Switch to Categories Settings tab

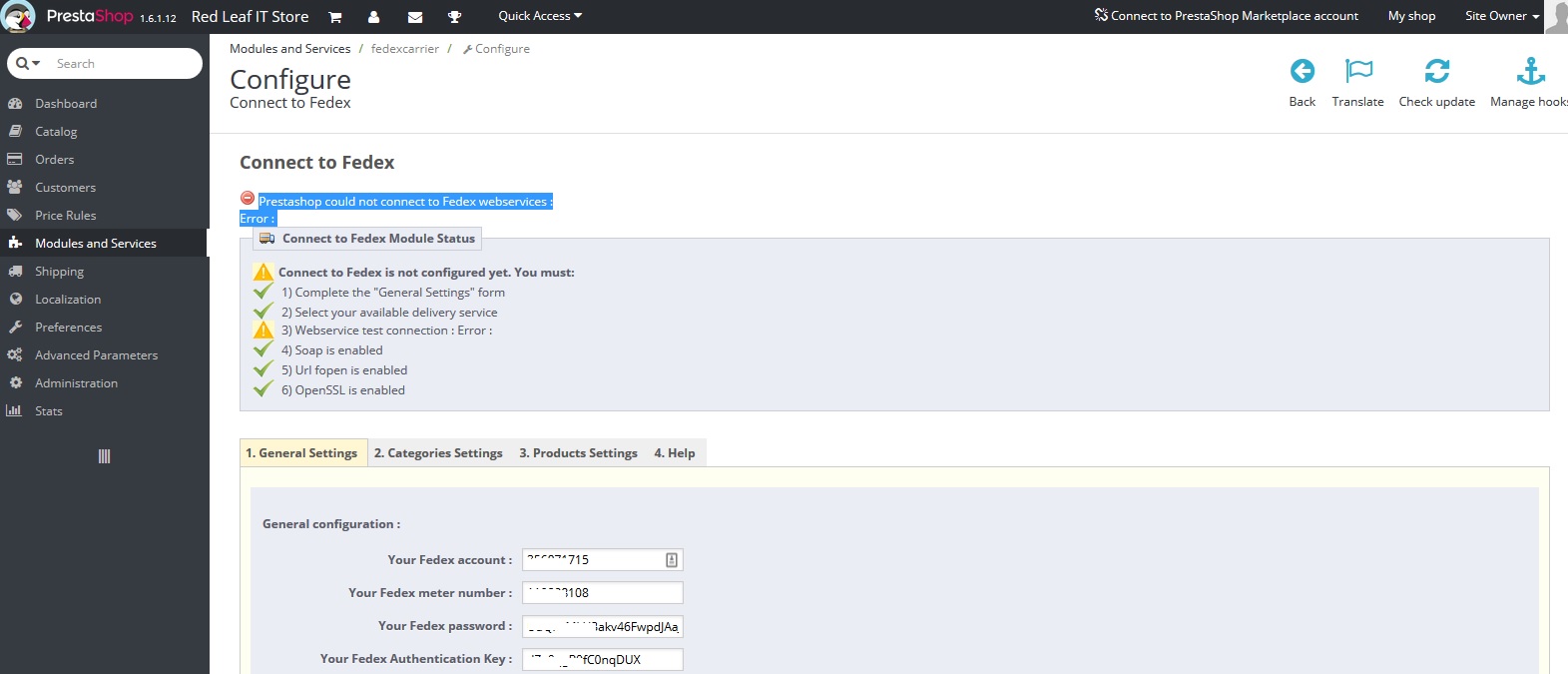pyautogui.click(x=438, y=453)
